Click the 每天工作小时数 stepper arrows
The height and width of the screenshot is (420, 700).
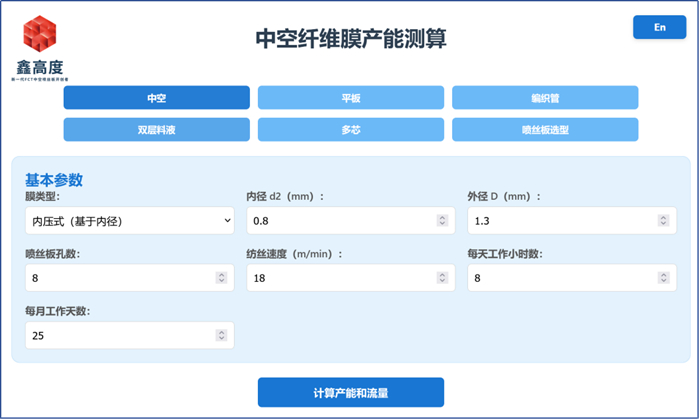pyautogui.click(x=663, y=278)
